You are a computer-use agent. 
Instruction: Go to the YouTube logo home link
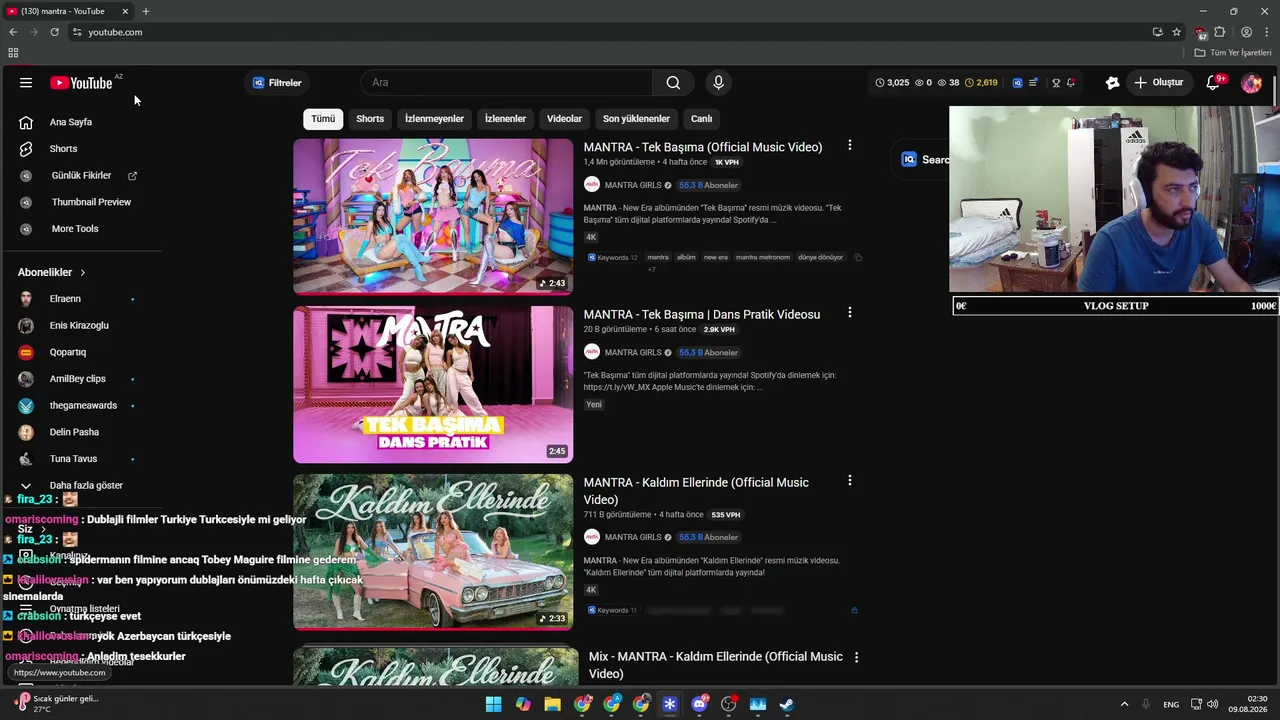pyautogui.click(x=81, y=83)
